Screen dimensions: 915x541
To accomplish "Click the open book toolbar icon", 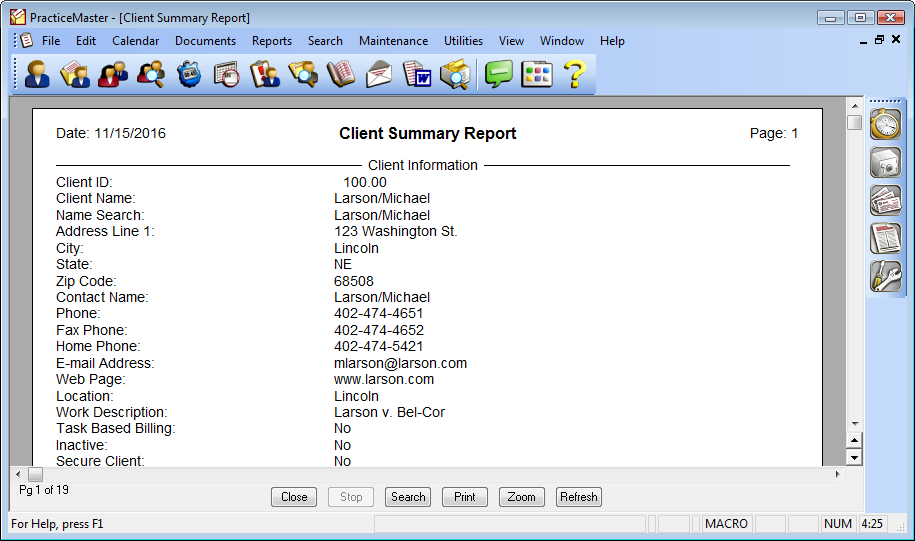I will click(x=341, y=75).
